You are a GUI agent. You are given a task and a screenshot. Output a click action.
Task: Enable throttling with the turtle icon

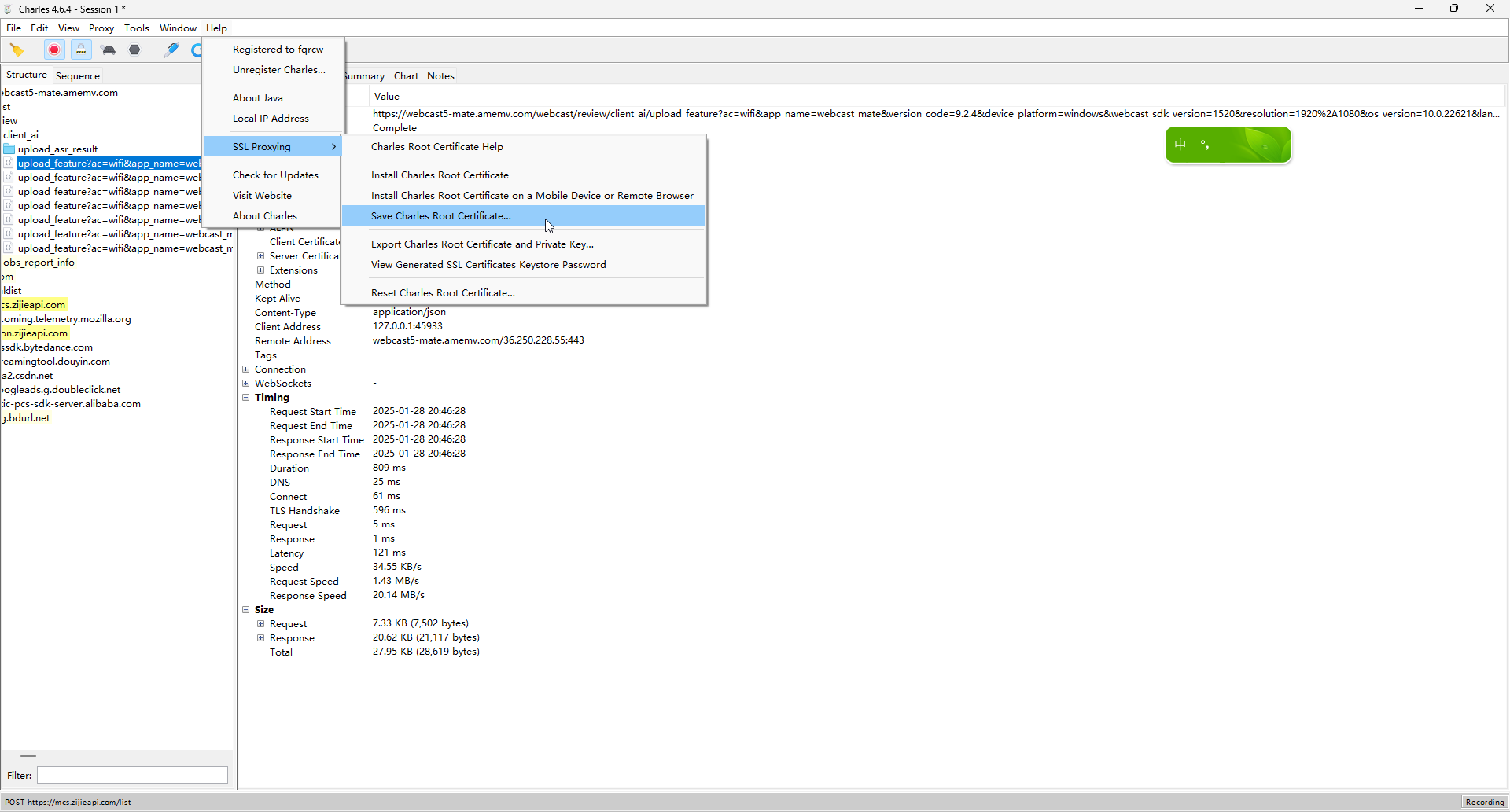tap(109, 50)
